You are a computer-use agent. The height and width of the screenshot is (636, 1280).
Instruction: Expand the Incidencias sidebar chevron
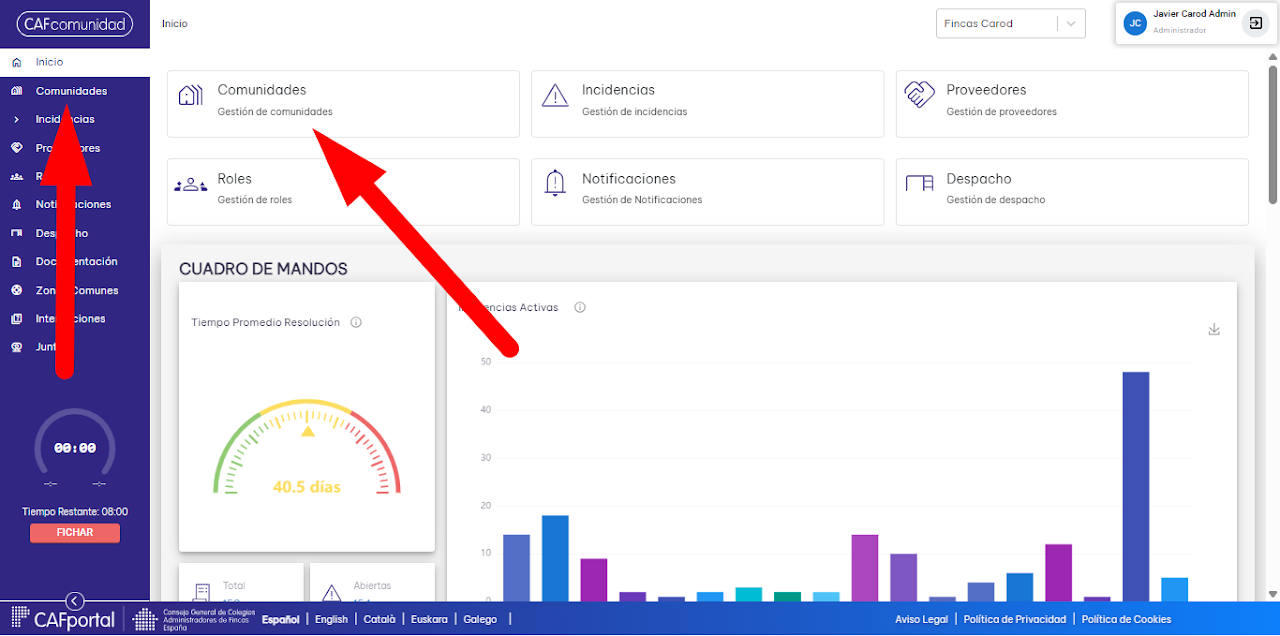pos(16,119)
